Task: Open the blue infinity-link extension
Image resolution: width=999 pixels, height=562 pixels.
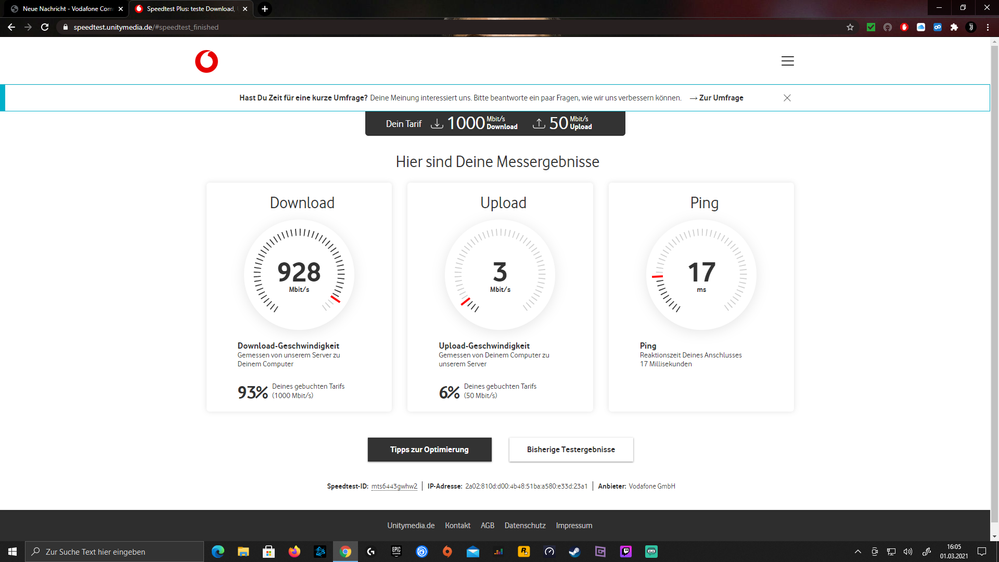Action: tap(937, 27)
